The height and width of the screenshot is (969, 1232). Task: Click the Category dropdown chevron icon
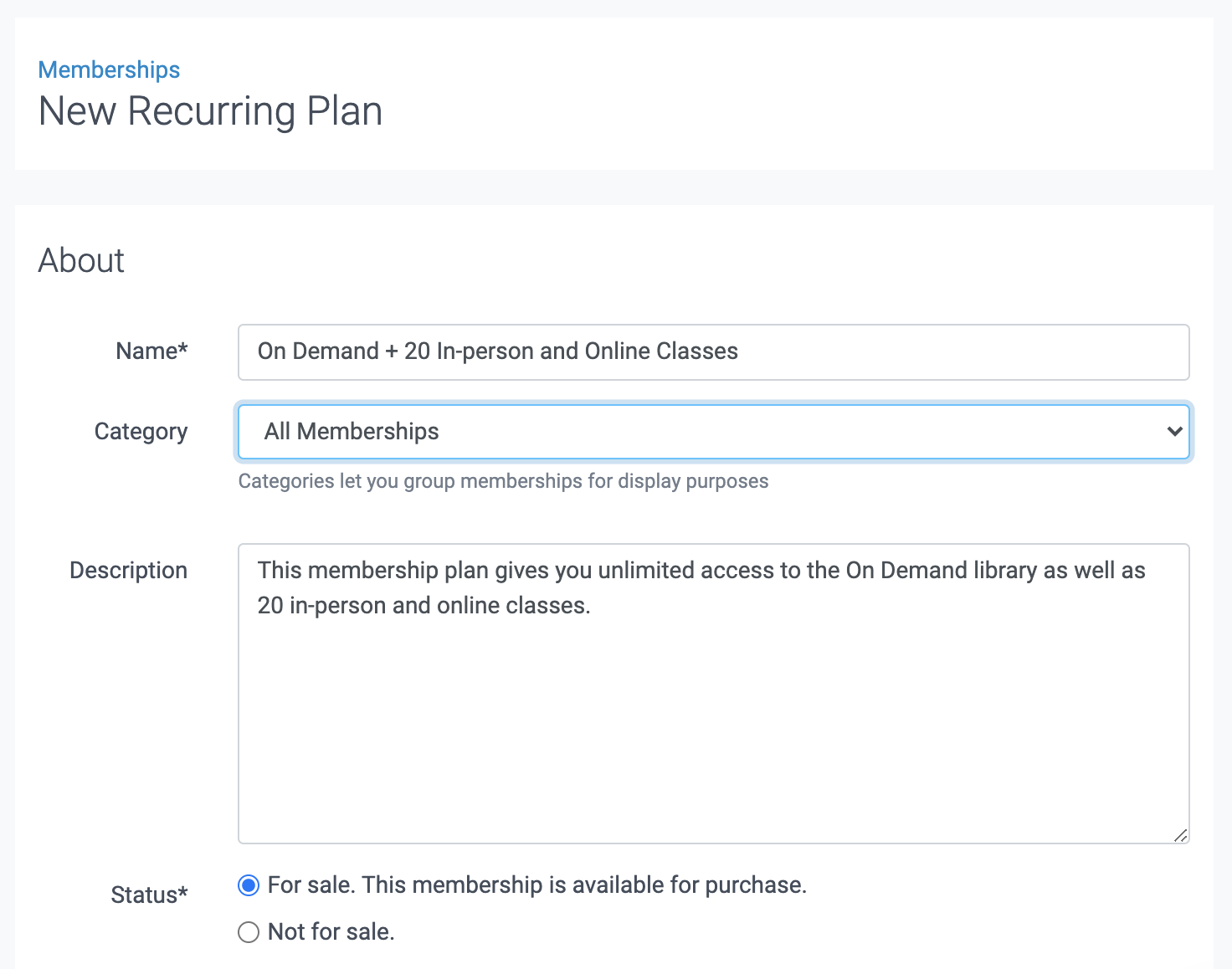click(x=1173, y=432)
